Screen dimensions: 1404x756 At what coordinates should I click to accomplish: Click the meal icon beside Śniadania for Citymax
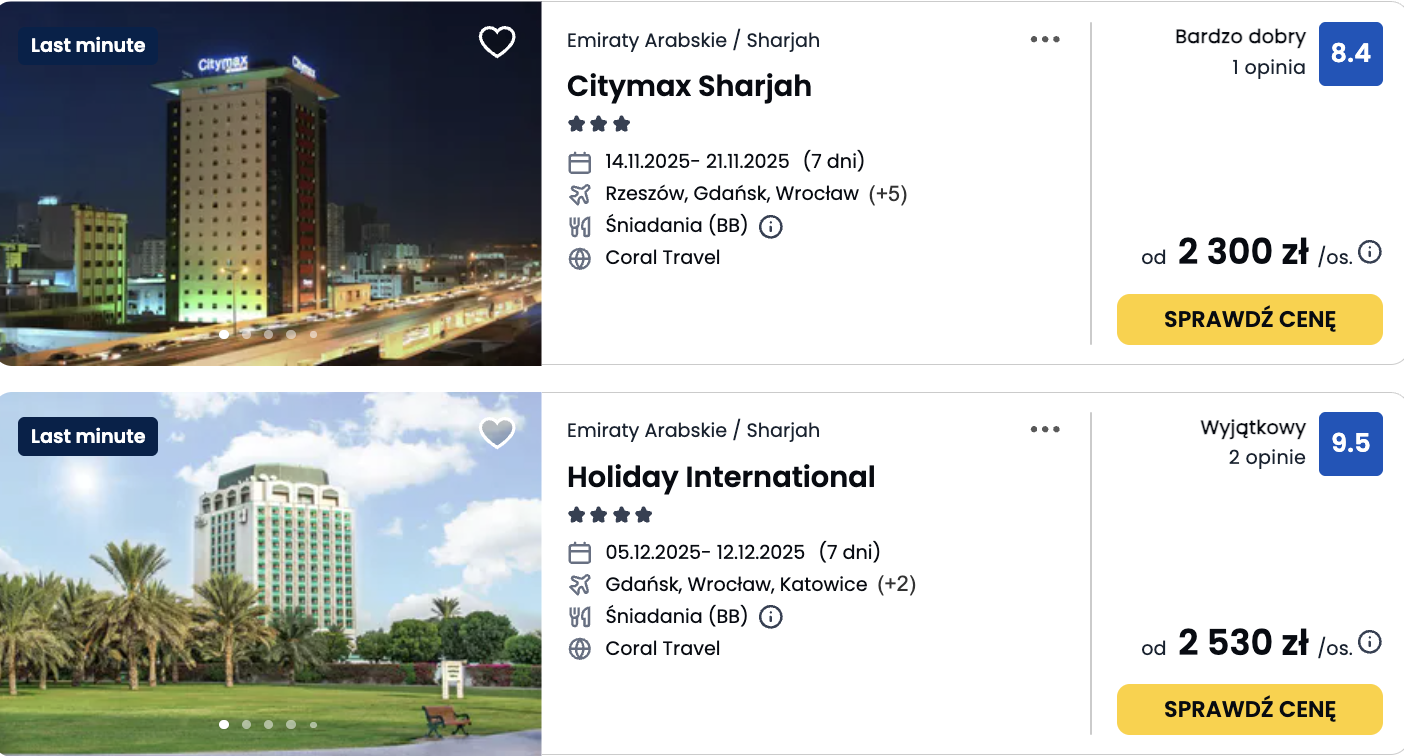pyautogui.click(x=578, y=226)
